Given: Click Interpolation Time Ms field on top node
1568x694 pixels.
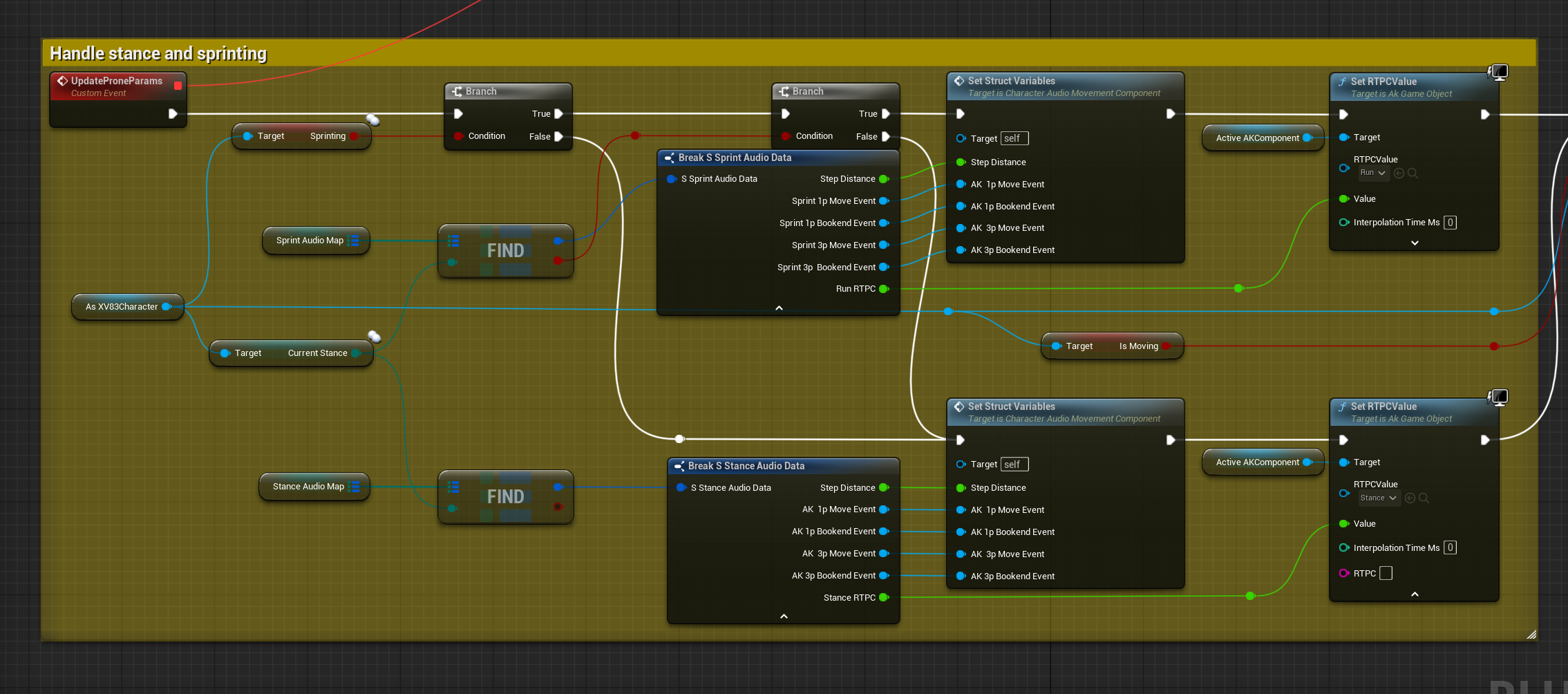Looking at the screenshot, I should 1450,223.
